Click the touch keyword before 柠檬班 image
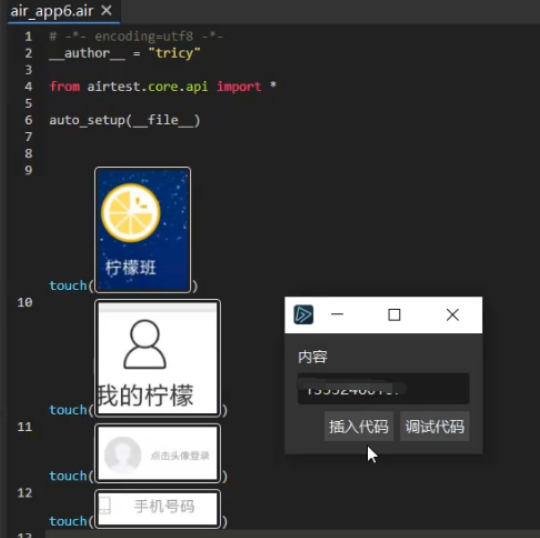The width and height of the screenshot is (540, 538). tap(68, 286)
